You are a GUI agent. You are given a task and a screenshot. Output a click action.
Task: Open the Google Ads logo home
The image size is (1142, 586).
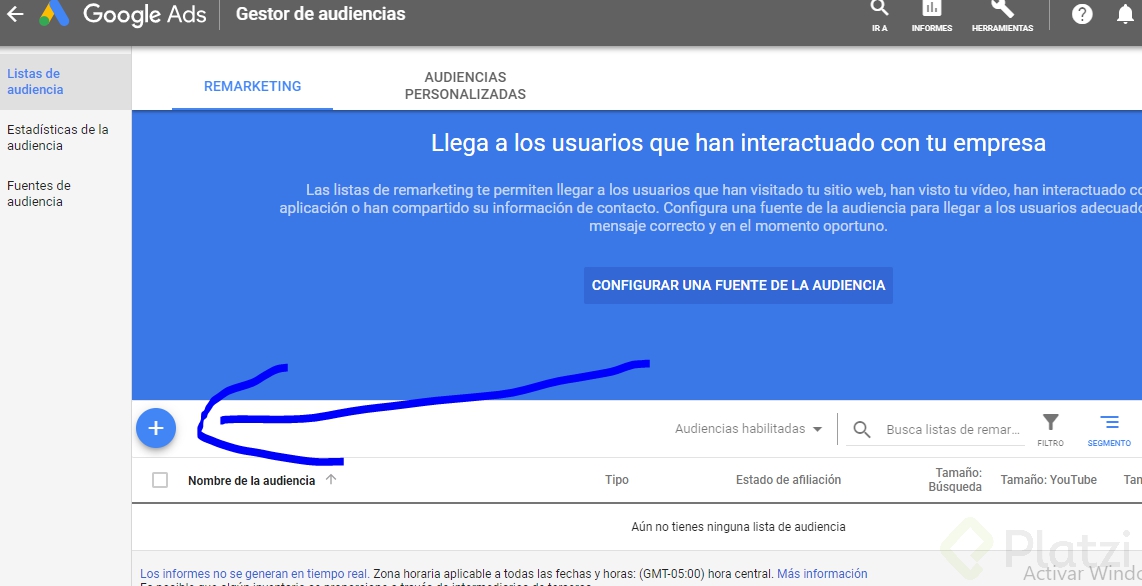(123, 14)
